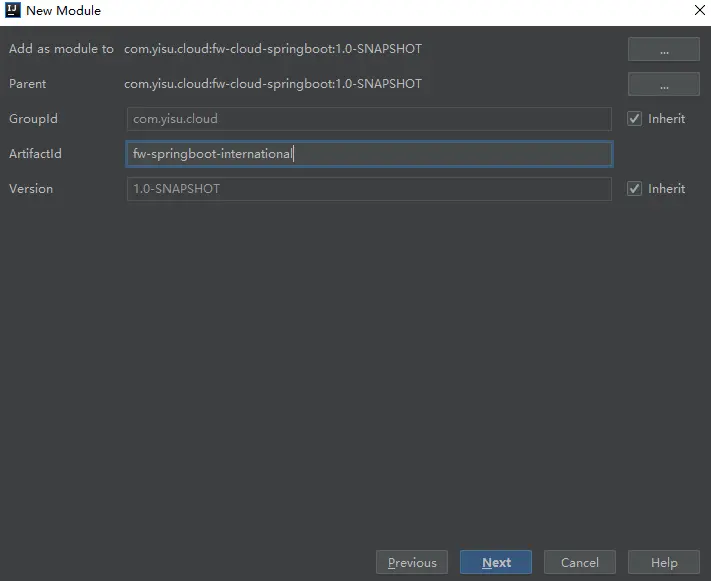Viewport: 711px width, 581px height.
Task: Click the GroupId label text
Action: (34, 119)
